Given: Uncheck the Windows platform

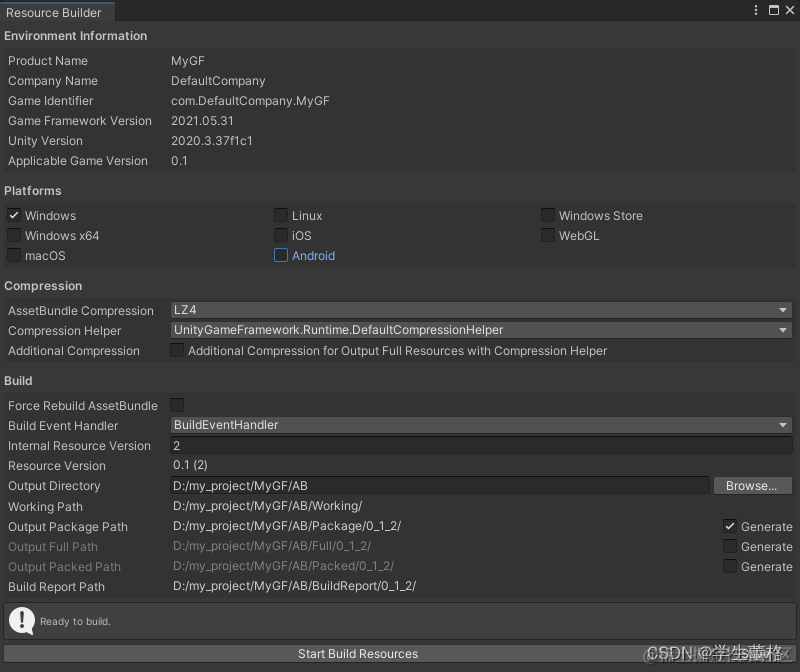Looking at the screenshot, I should click(x=14, y=215).
